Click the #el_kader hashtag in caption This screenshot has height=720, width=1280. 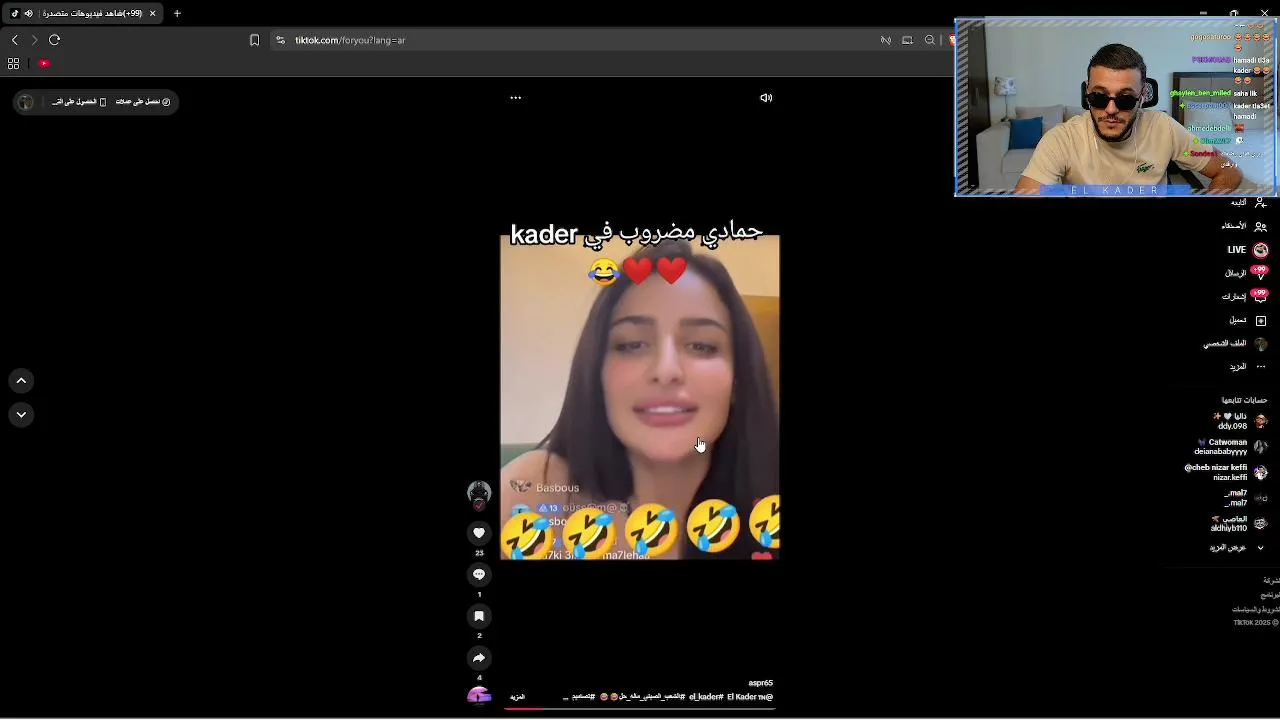(706, 697)
